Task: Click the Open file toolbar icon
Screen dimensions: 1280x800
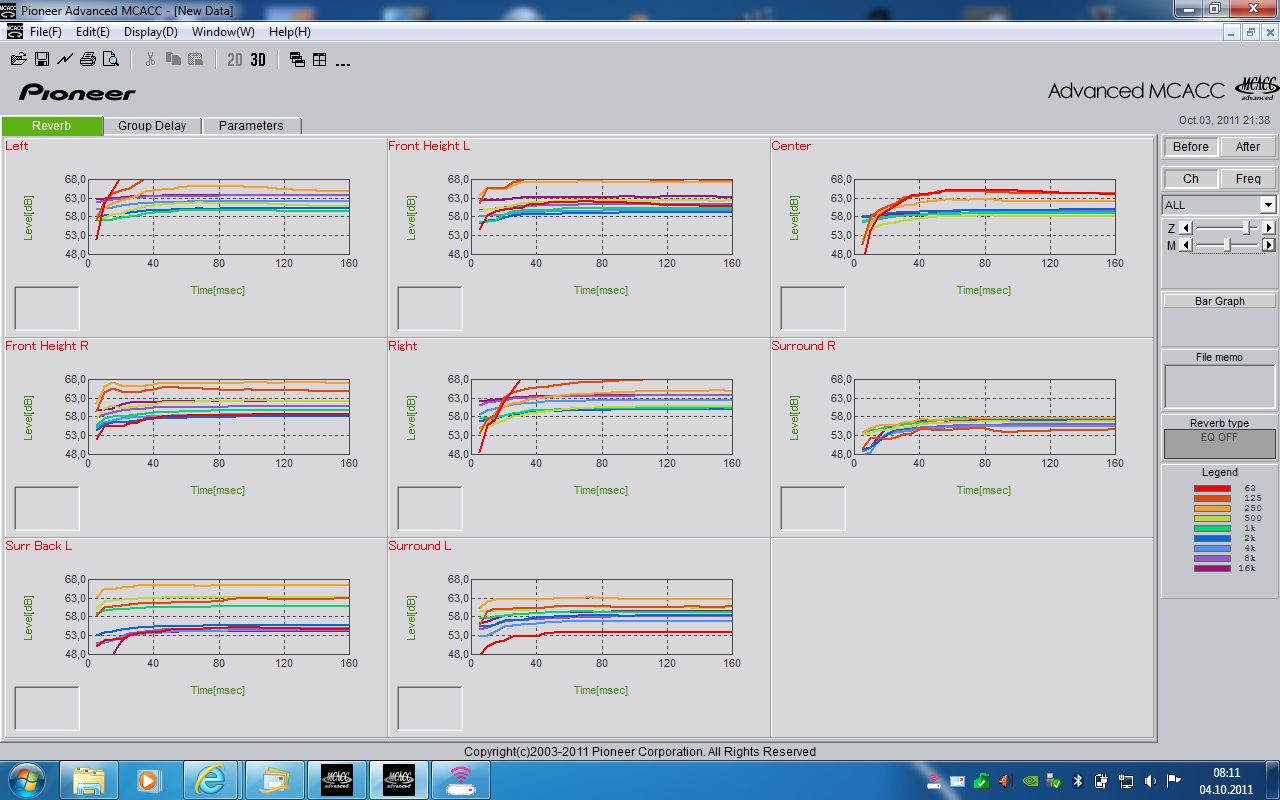Action: click(18, 60)
